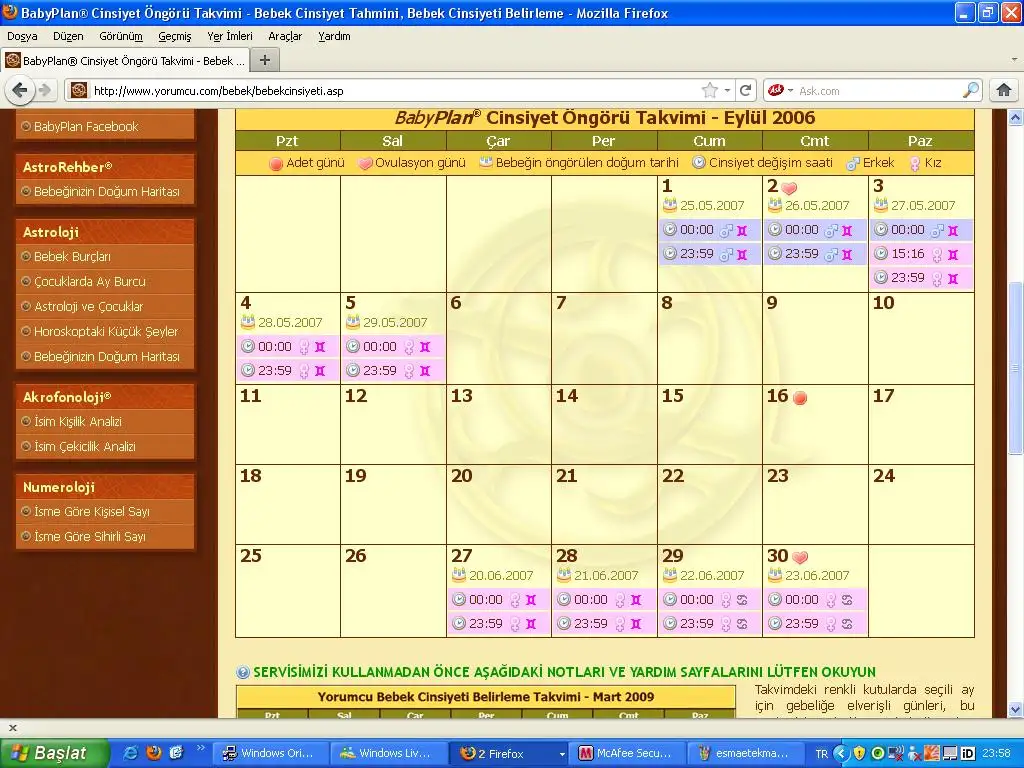Click the security shield tray icon
The image size is (1024, 768).
(859, 753)
